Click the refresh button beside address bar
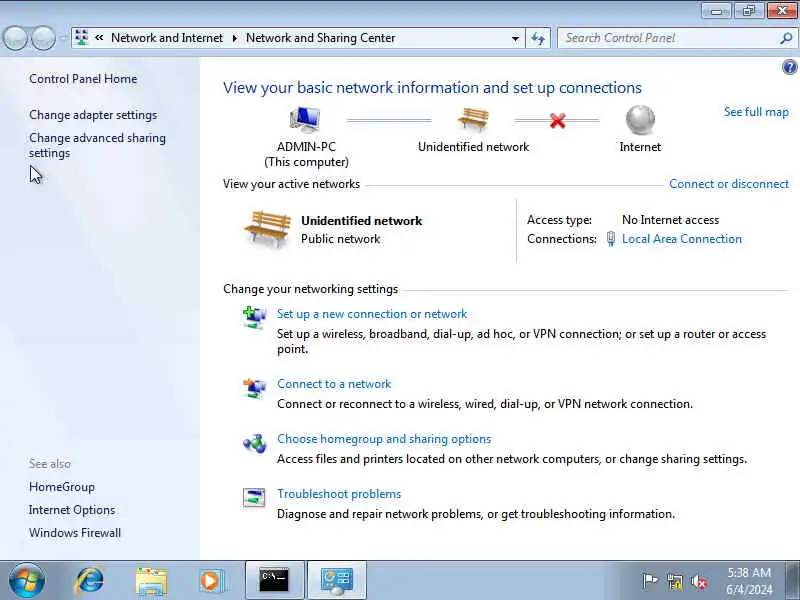The height and width of the screenshot is (600, 800). pos(538,38)
